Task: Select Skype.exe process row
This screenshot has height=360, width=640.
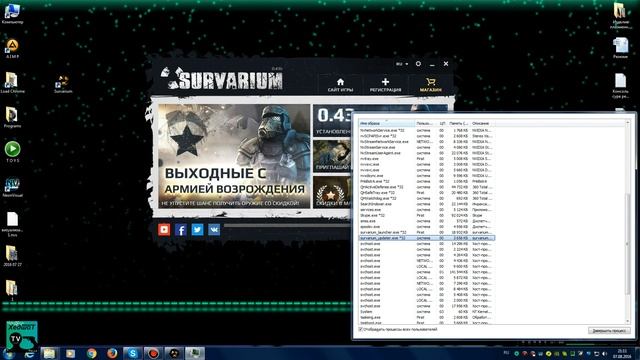Action: coord(427,215)
